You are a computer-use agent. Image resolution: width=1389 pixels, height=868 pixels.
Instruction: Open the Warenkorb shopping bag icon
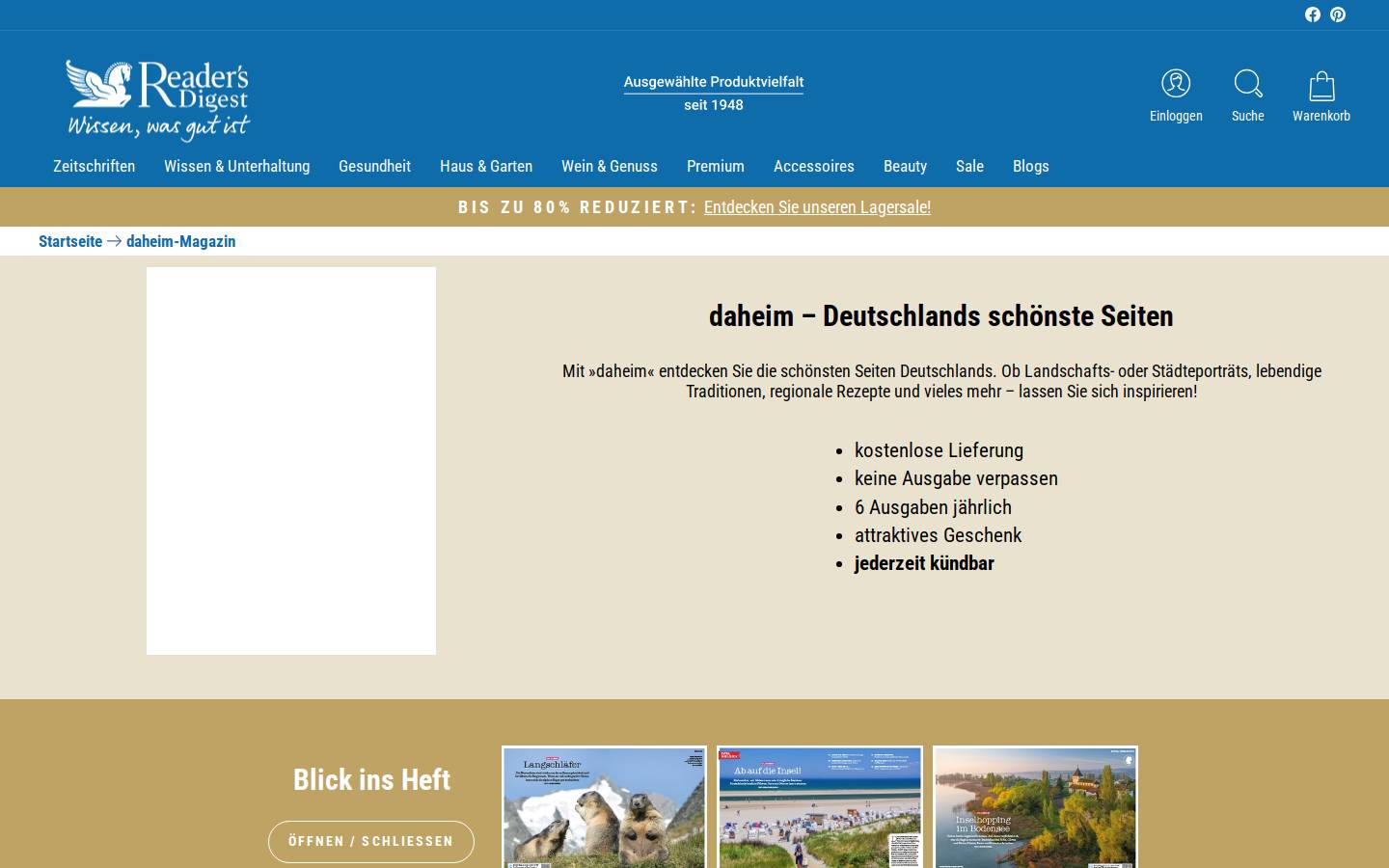(x=1321, y=86)
